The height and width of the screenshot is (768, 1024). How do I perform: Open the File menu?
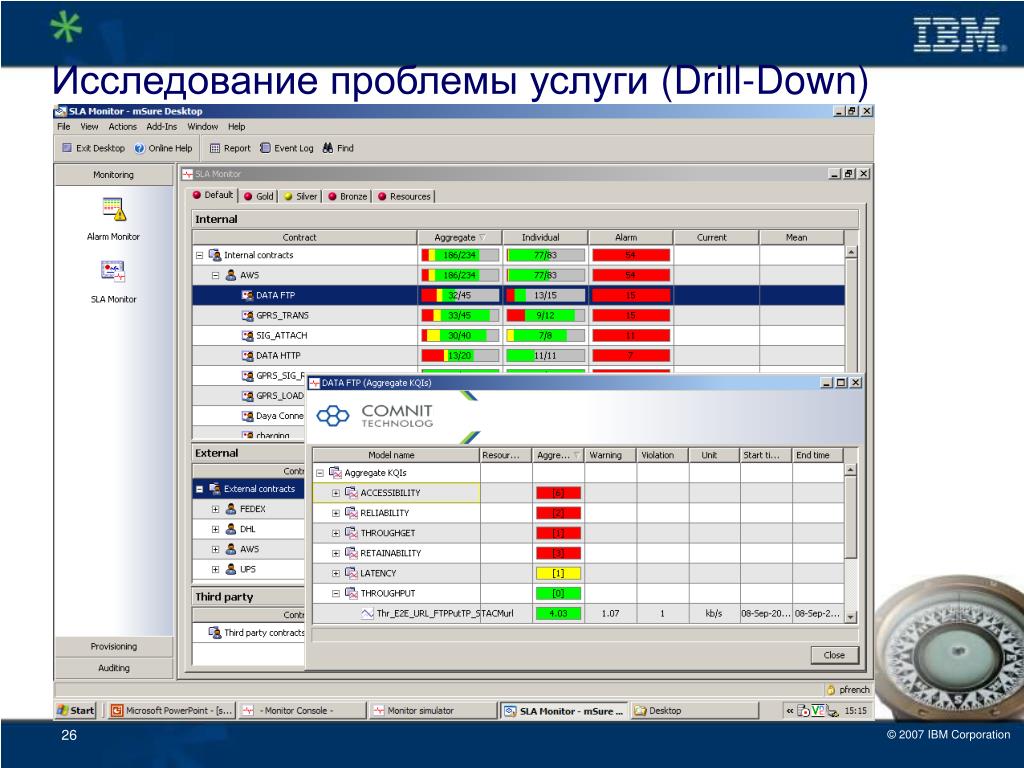click(x=63, y=127)
